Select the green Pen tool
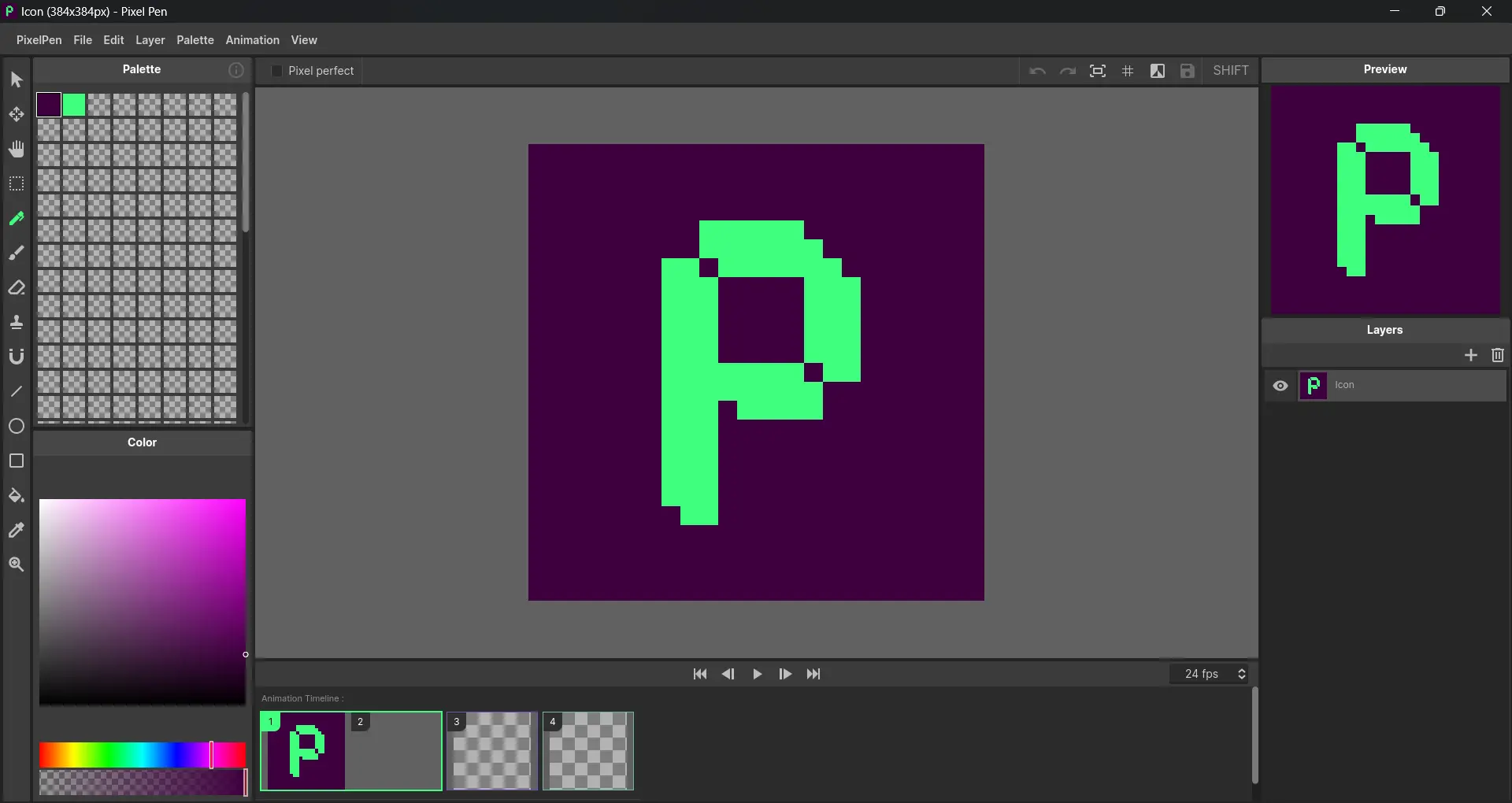 [17, 218]
